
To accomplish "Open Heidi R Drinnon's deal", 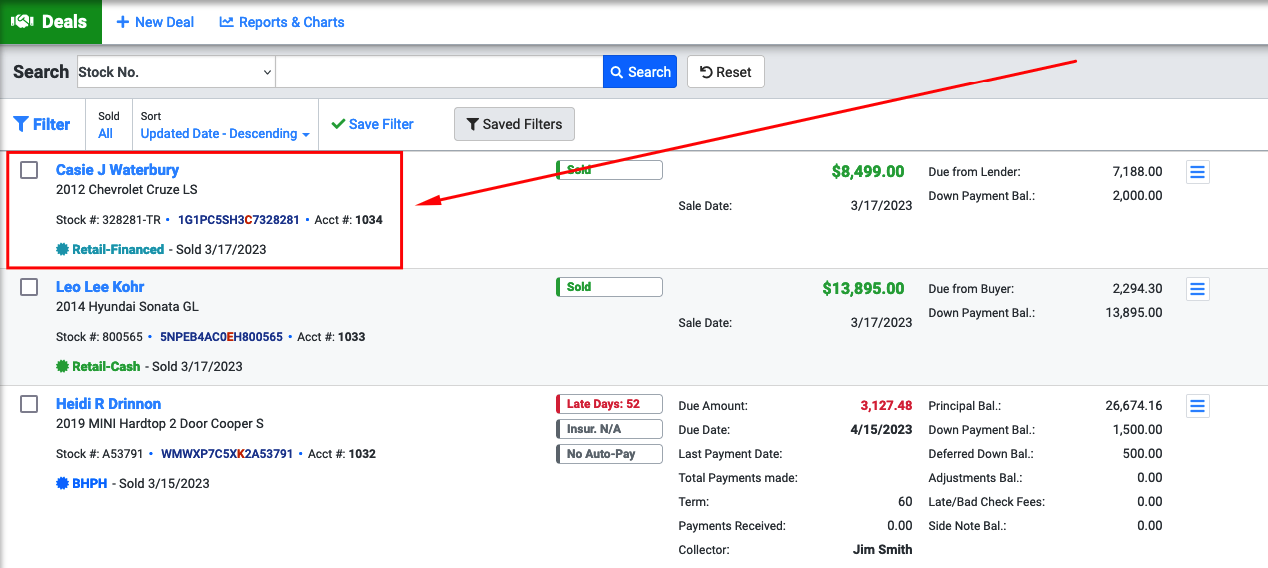I will 108,404.
